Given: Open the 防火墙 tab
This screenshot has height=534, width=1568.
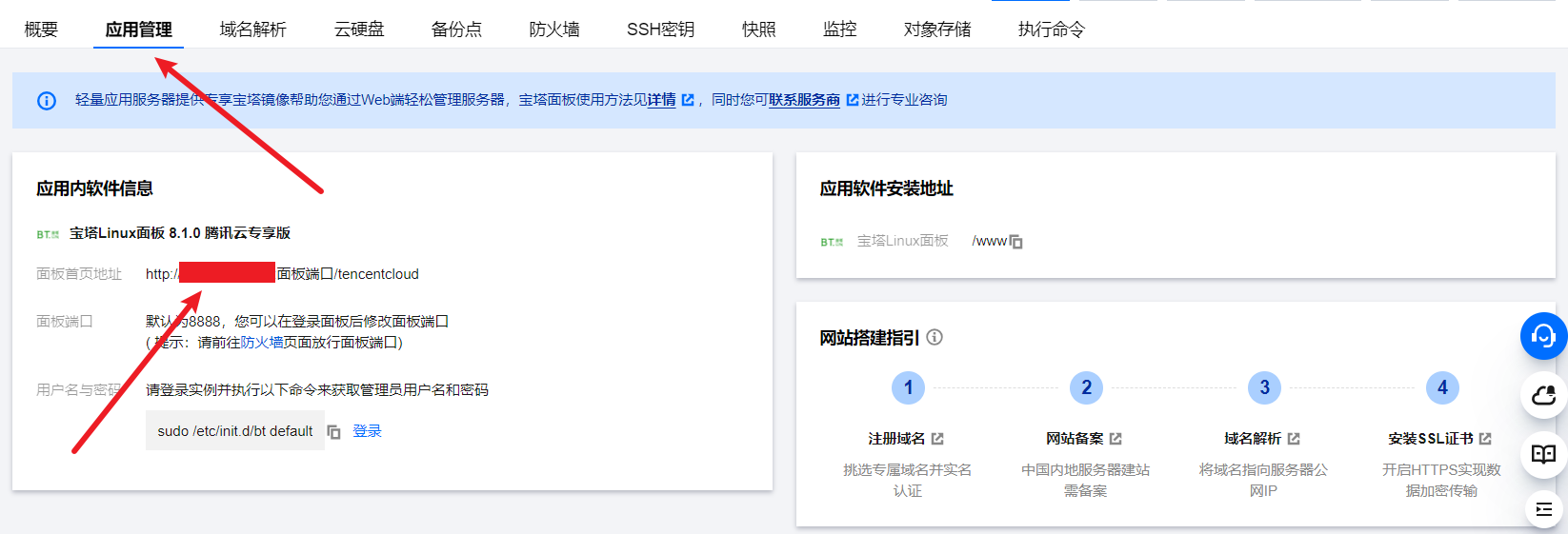Looking at the screenshot, I should pyautogui.click(x=554, y=30).
